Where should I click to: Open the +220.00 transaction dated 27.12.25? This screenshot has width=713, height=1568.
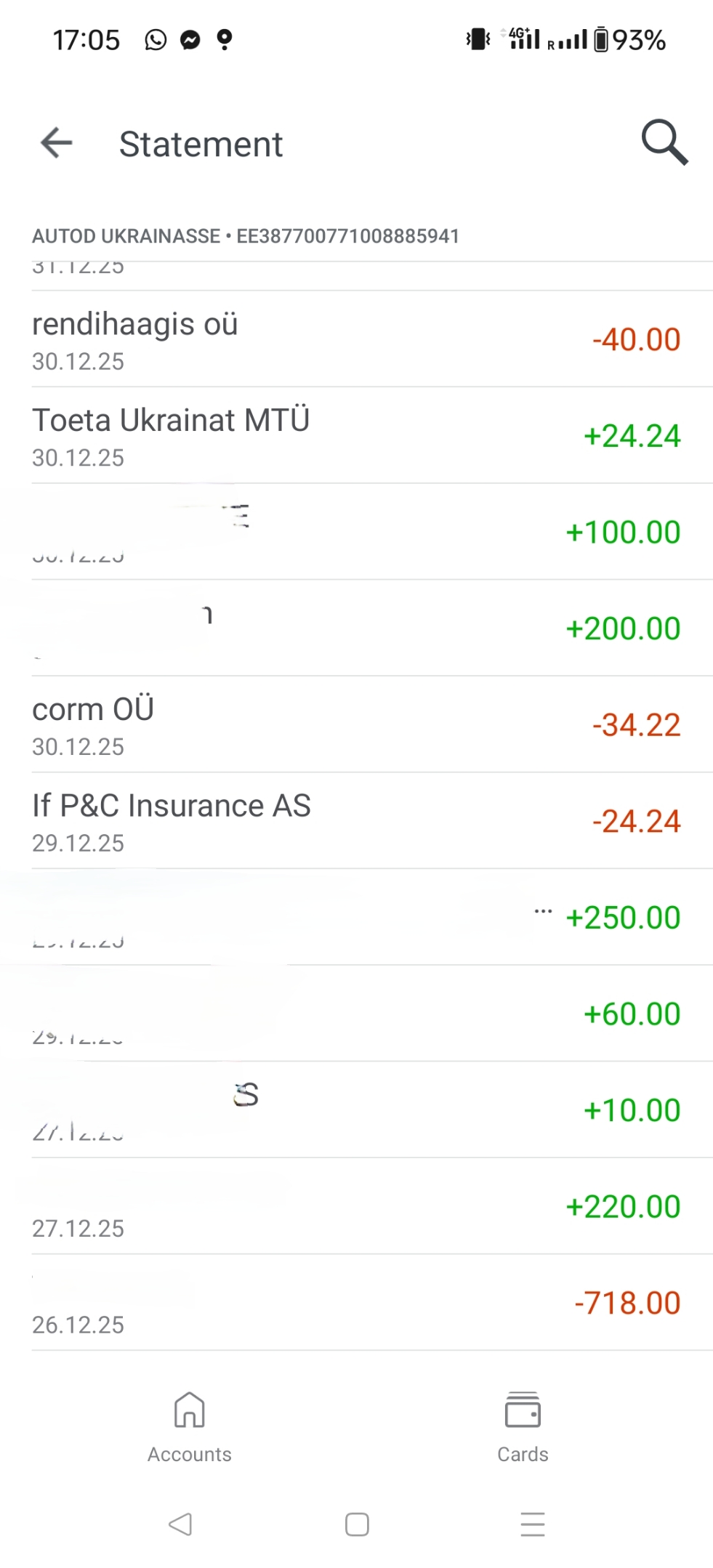coord(356,1206)
